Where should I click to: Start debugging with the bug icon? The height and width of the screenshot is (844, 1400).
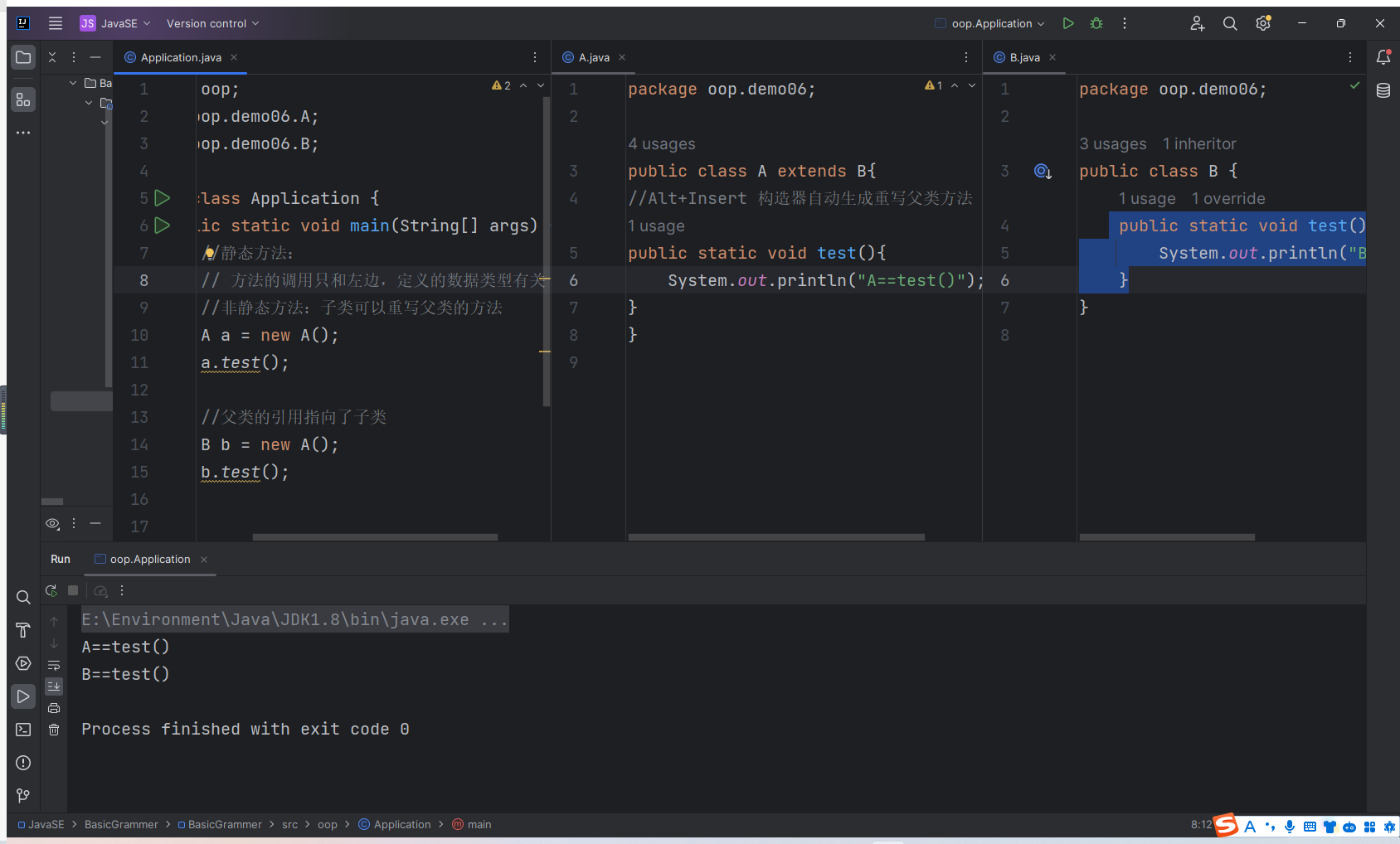[1096, 23]
